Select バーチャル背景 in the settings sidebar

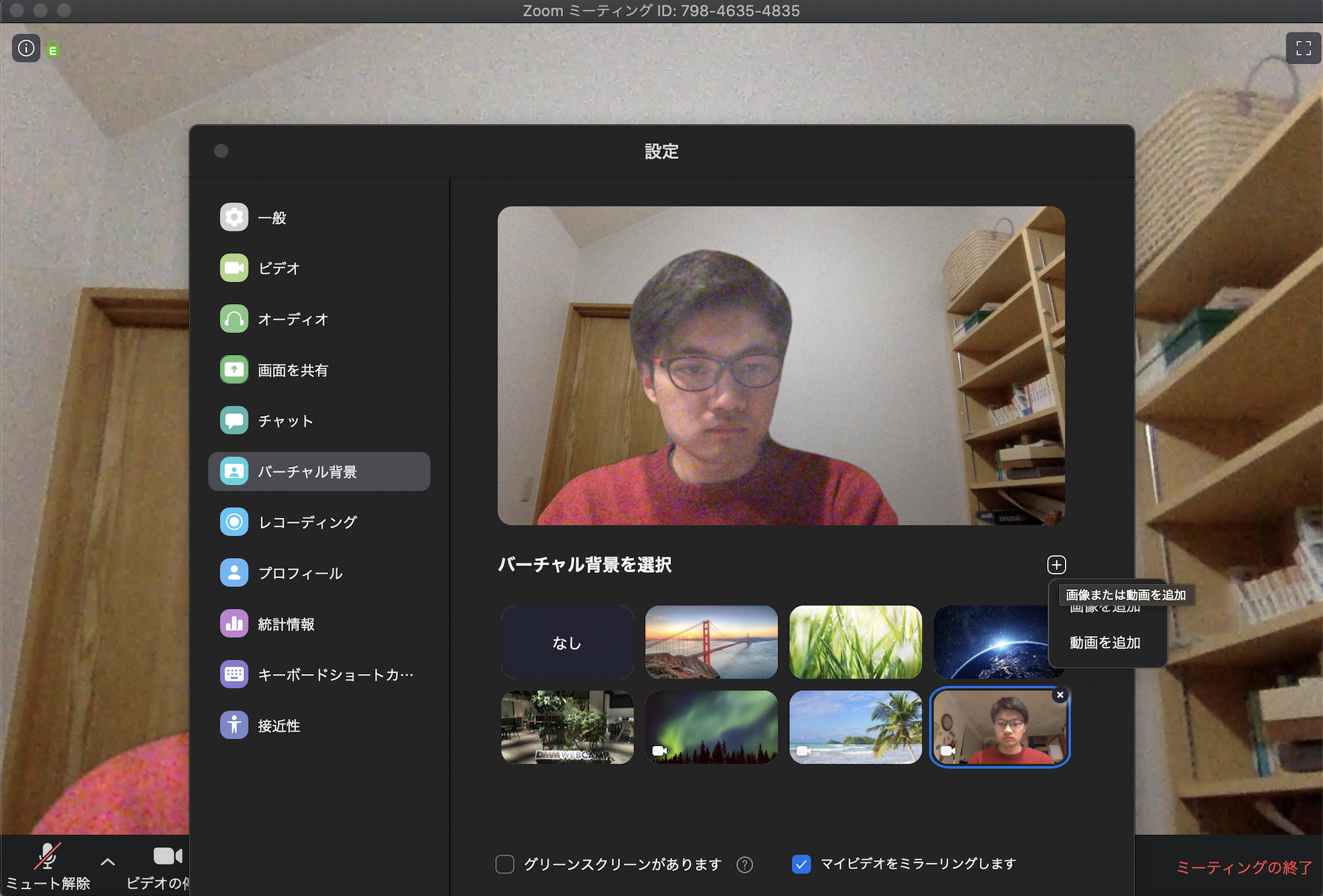click(319, 472)
